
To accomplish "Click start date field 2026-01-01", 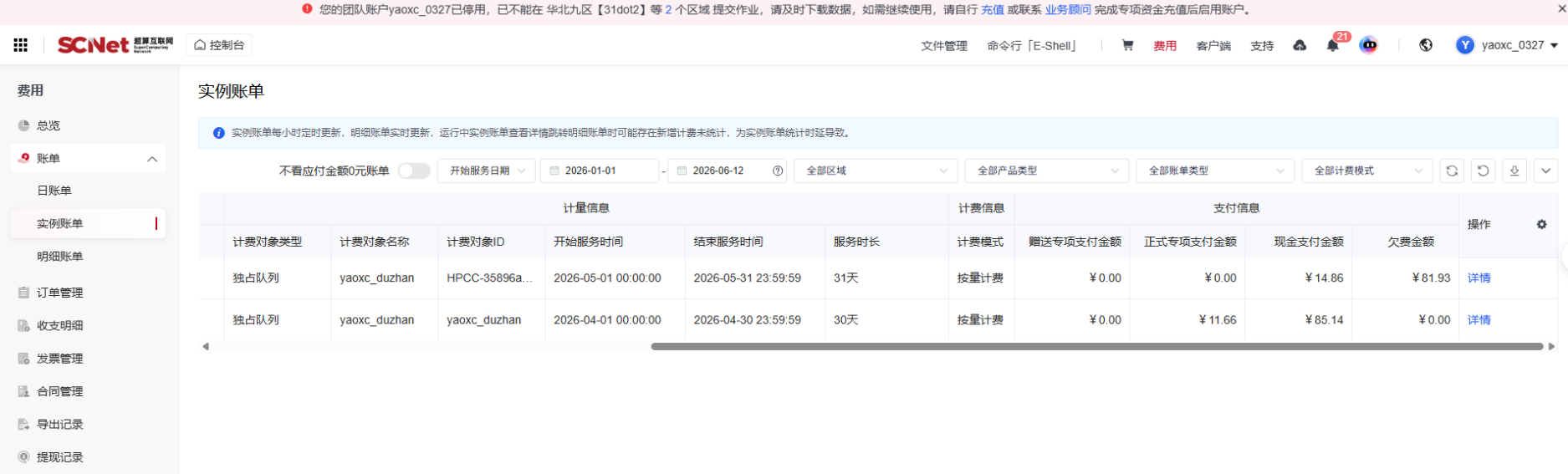I will pyautogui.click(x=600, y=171).
